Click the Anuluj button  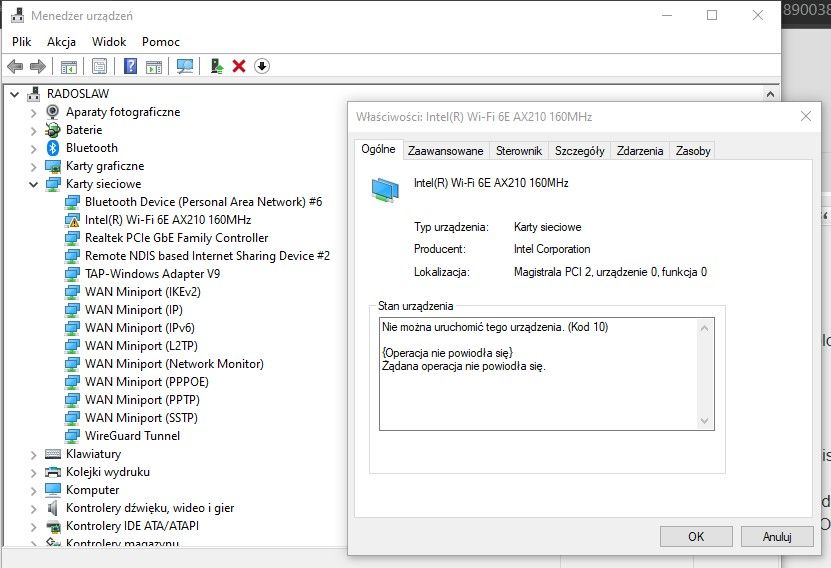click(777, 537)
